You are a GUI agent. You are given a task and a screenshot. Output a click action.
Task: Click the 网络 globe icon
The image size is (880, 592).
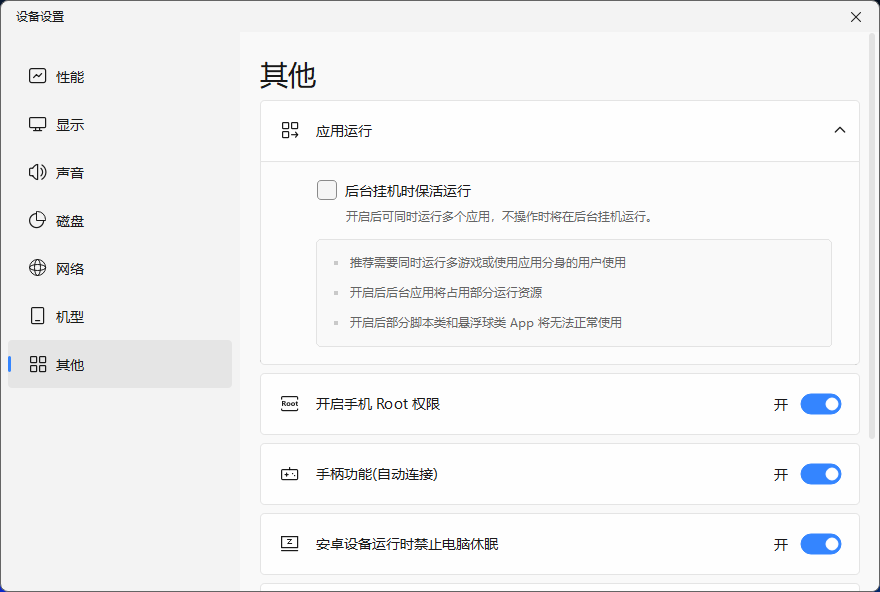[x=38, y=268]
